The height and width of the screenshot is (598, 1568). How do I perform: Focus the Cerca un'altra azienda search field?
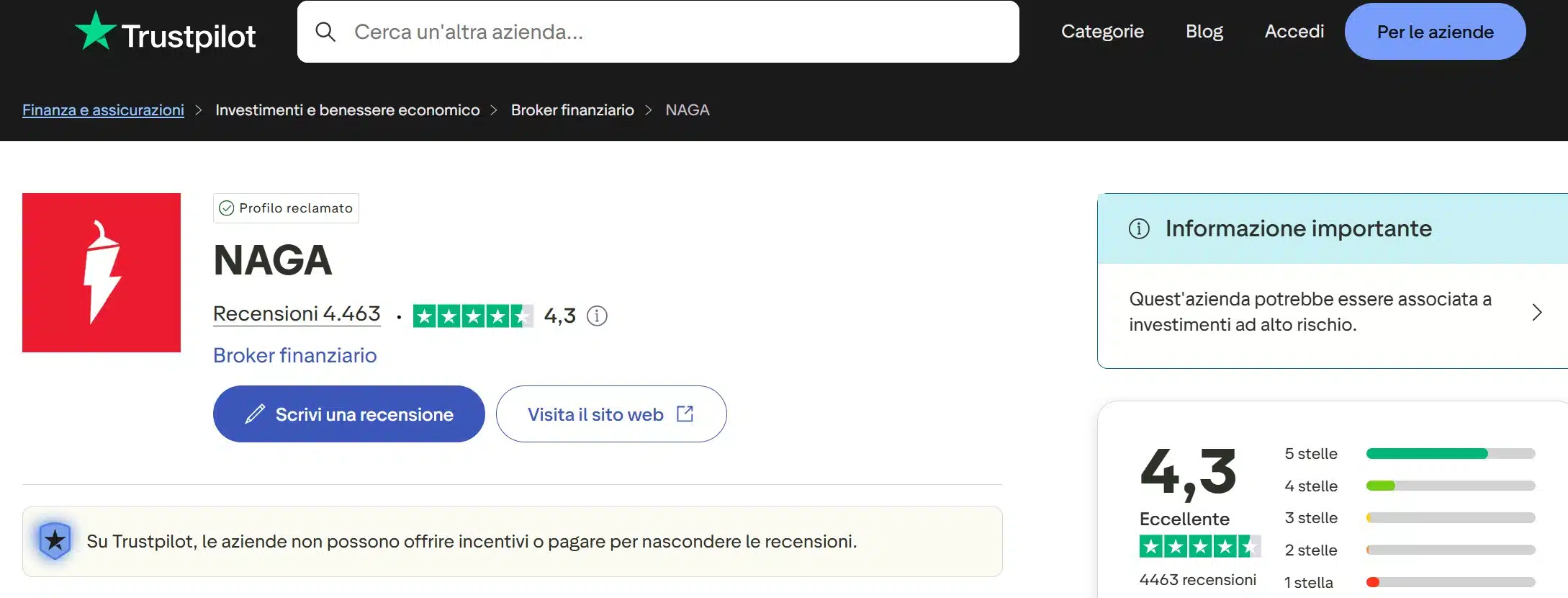(677, 32)
